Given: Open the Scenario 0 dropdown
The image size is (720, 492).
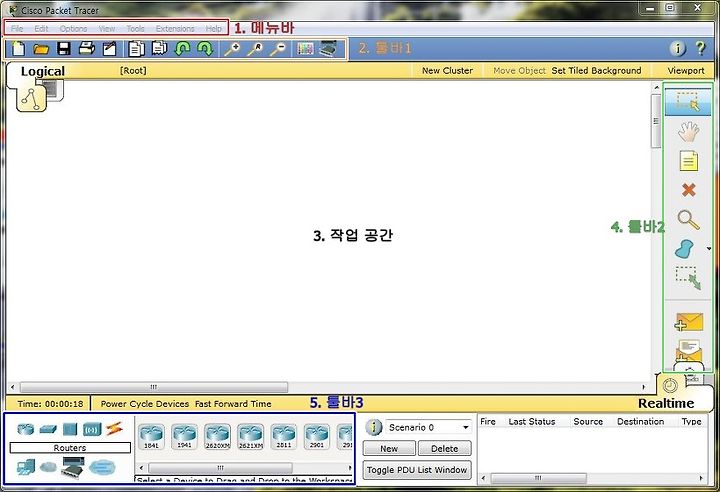Looking at the screenshot, I should click(x=428, y=427).
